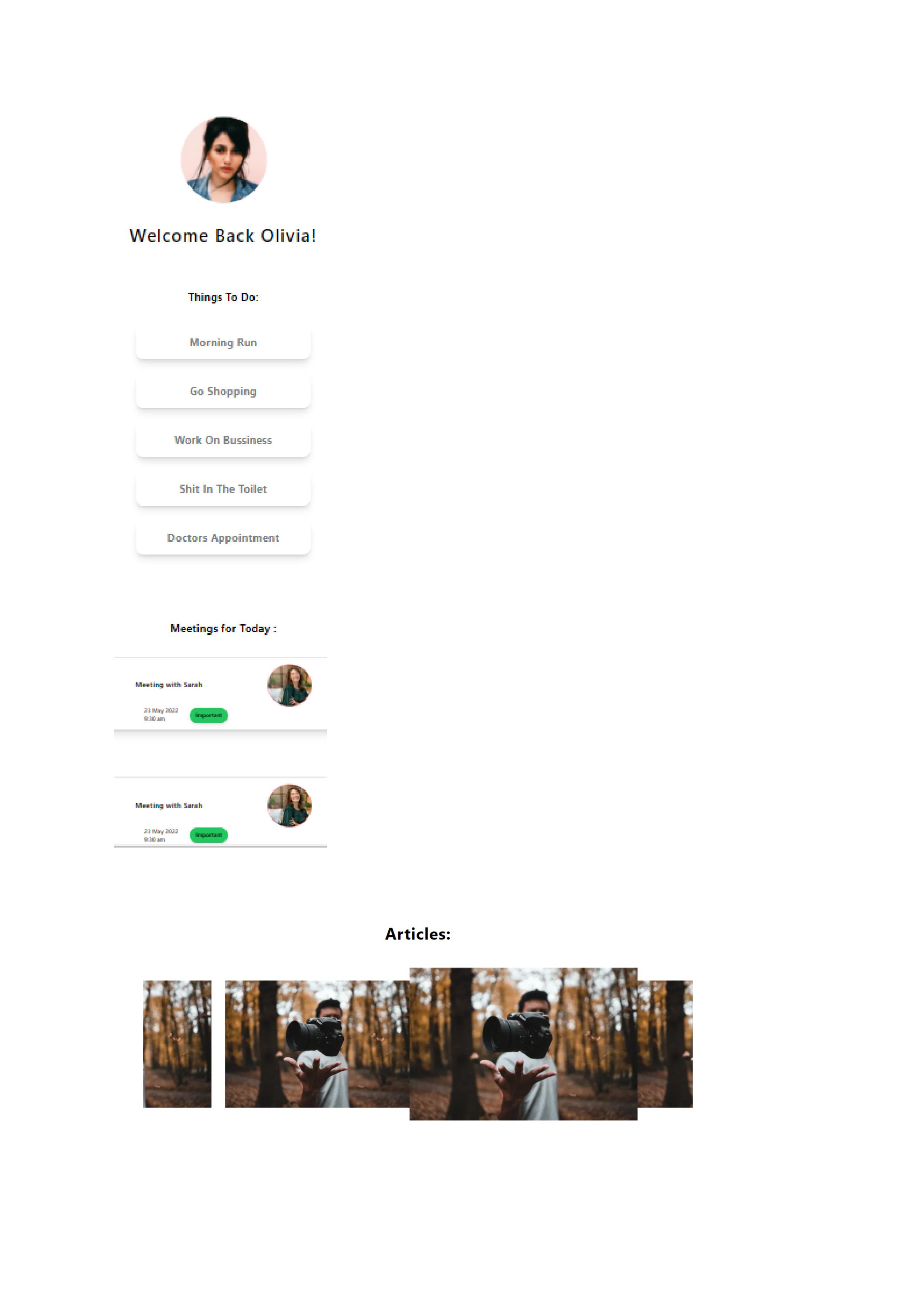Click the Important badge in first meeting
The width and height of the screenshot is (924, 1305).
pyautogui.click(x=209, y=715)
